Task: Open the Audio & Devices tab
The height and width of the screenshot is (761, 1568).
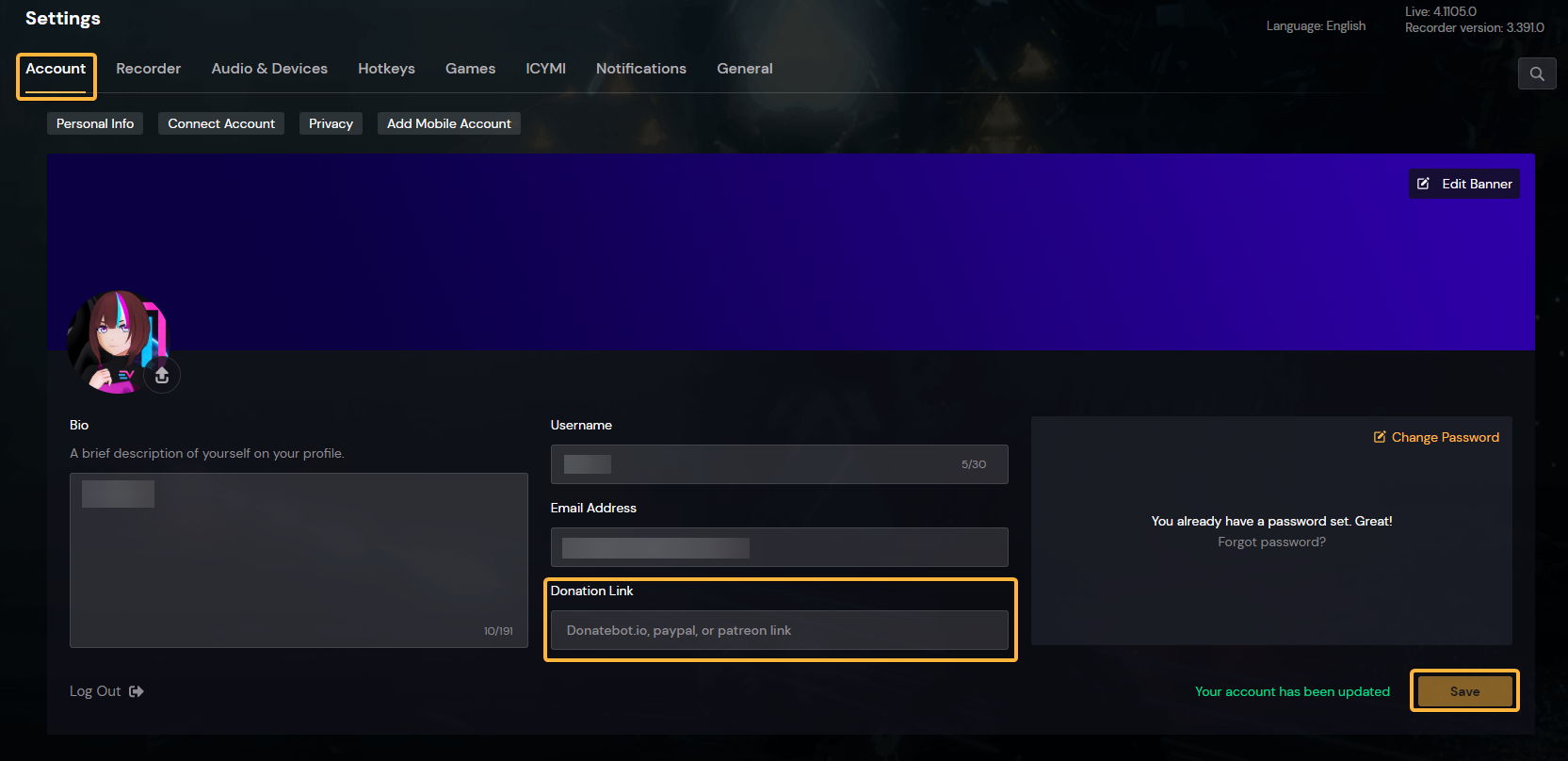Action: pos(269,69)
